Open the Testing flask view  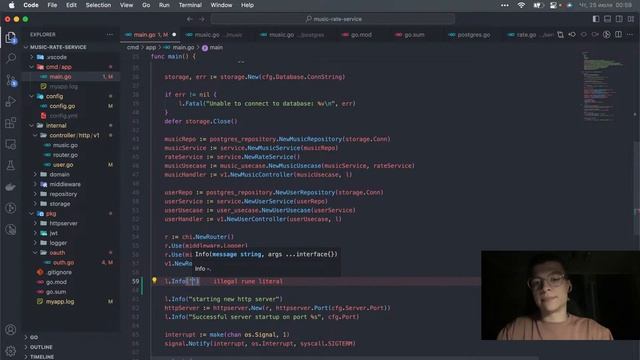coord(11,165)
